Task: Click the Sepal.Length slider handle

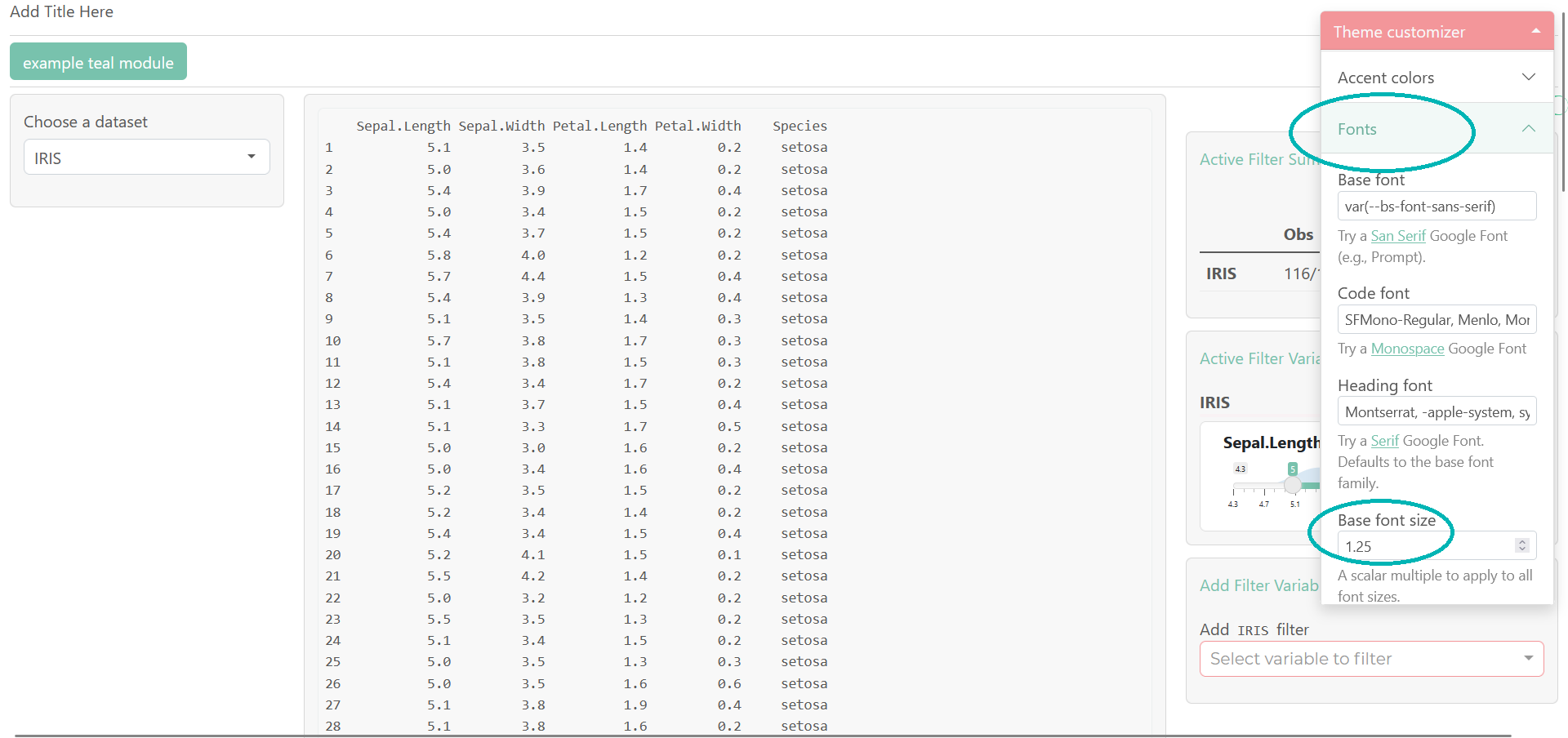Action: (x=1292, y=485)
